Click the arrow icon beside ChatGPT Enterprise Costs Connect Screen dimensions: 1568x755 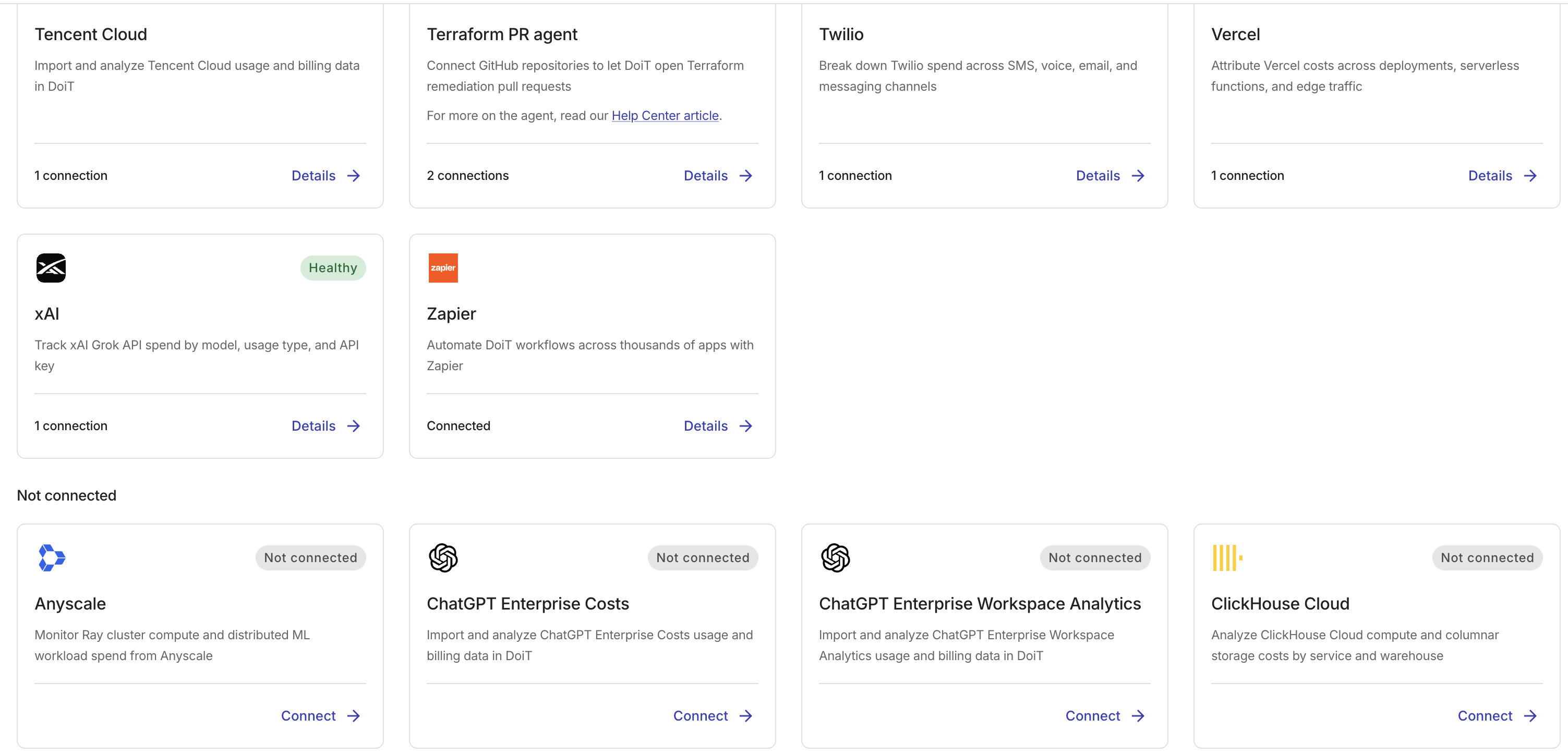(745, 716)
